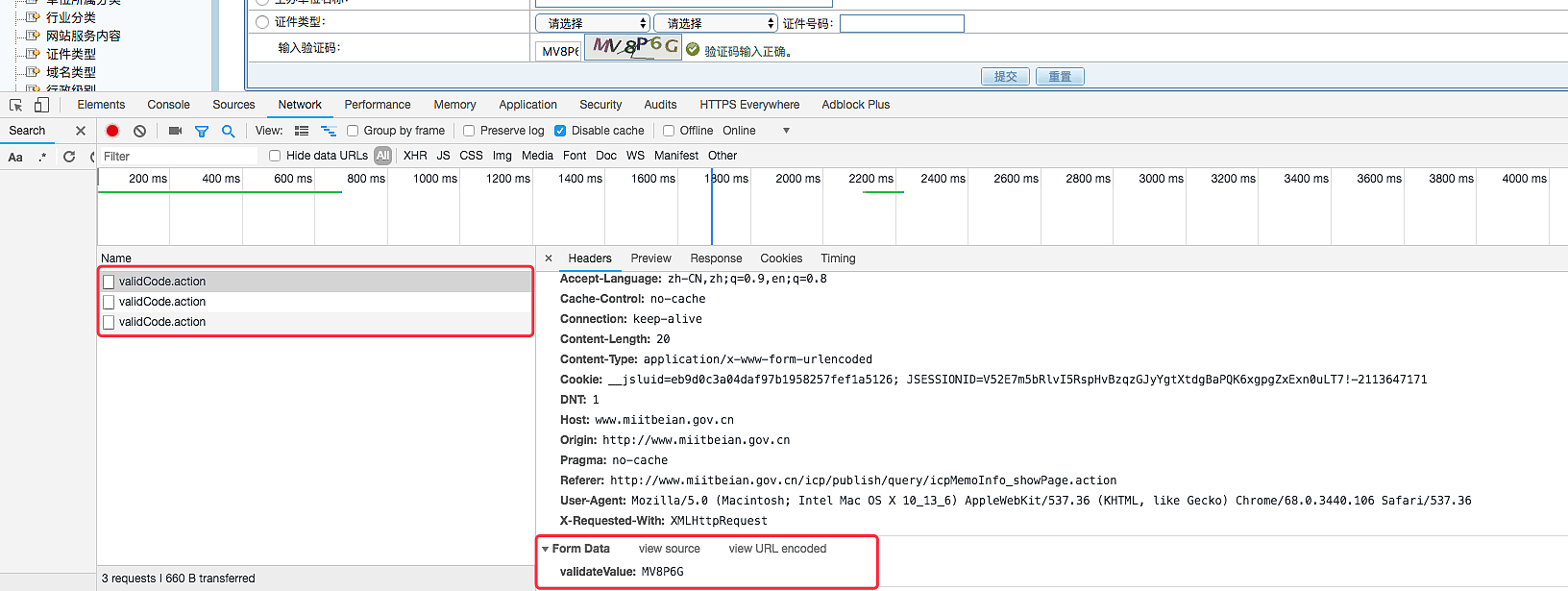Click the network search magnifier icon
1568x591 pixels.
click(x=229, y=131)
